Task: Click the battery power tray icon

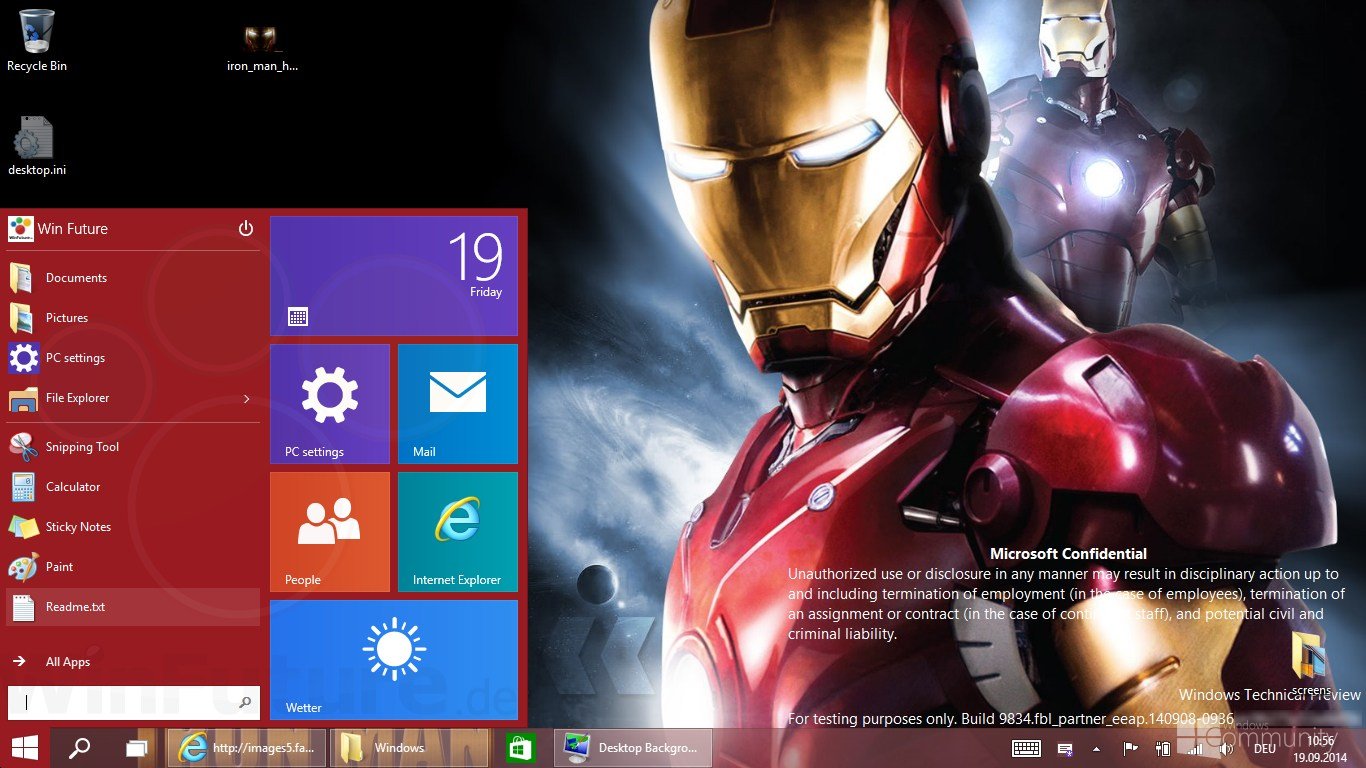Action: pyautogui.click(x=1162, y=748)
